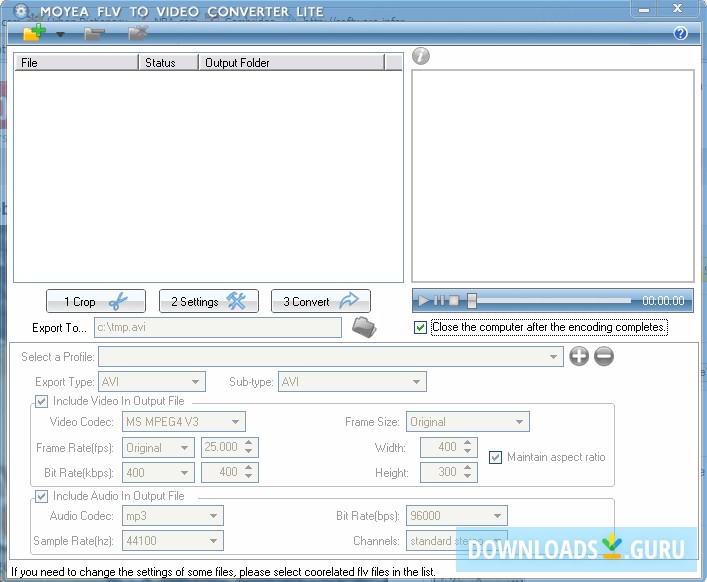Click the Status column header

tap(169, 63)
